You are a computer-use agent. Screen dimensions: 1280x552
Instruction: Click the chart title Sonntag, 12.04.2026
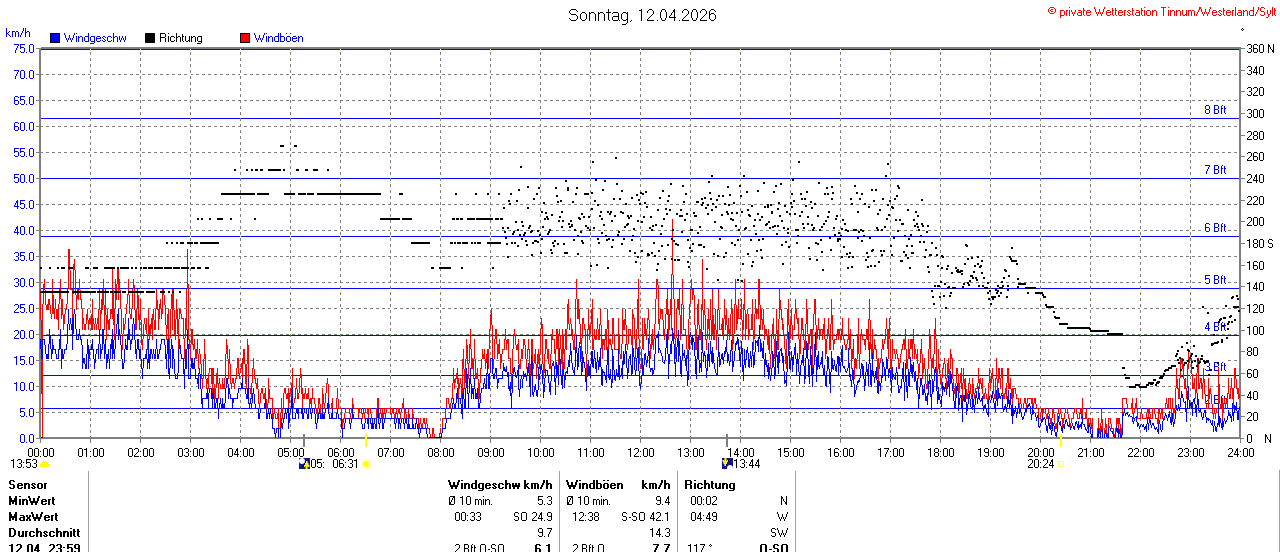[x=642, y=15]
